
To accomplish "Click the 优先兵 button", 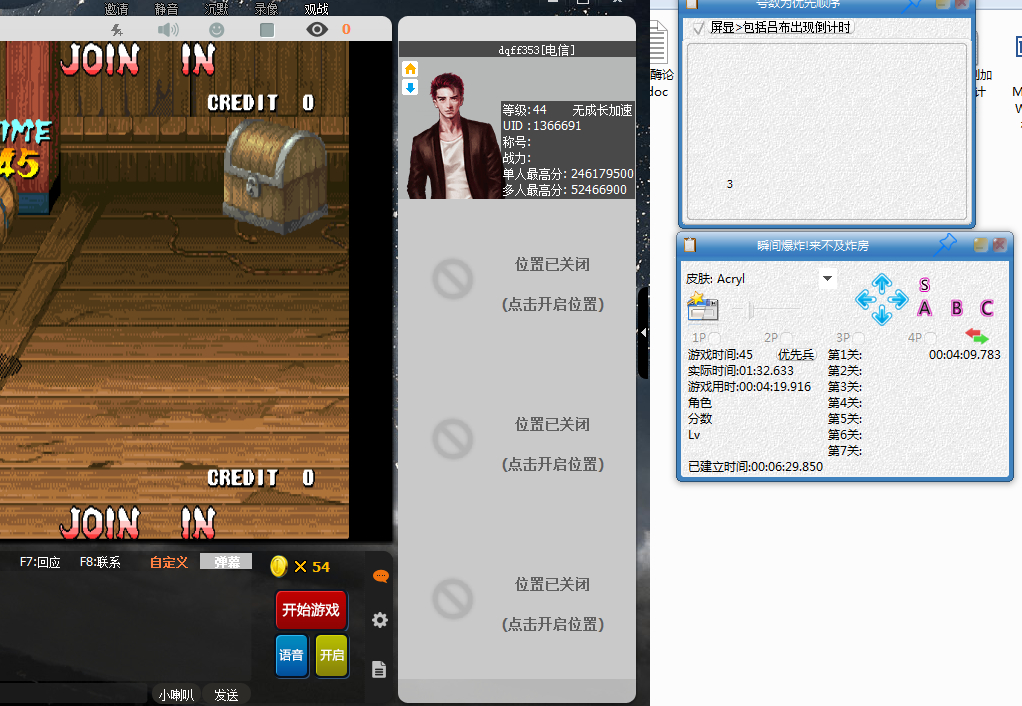I will coord(796,355).
